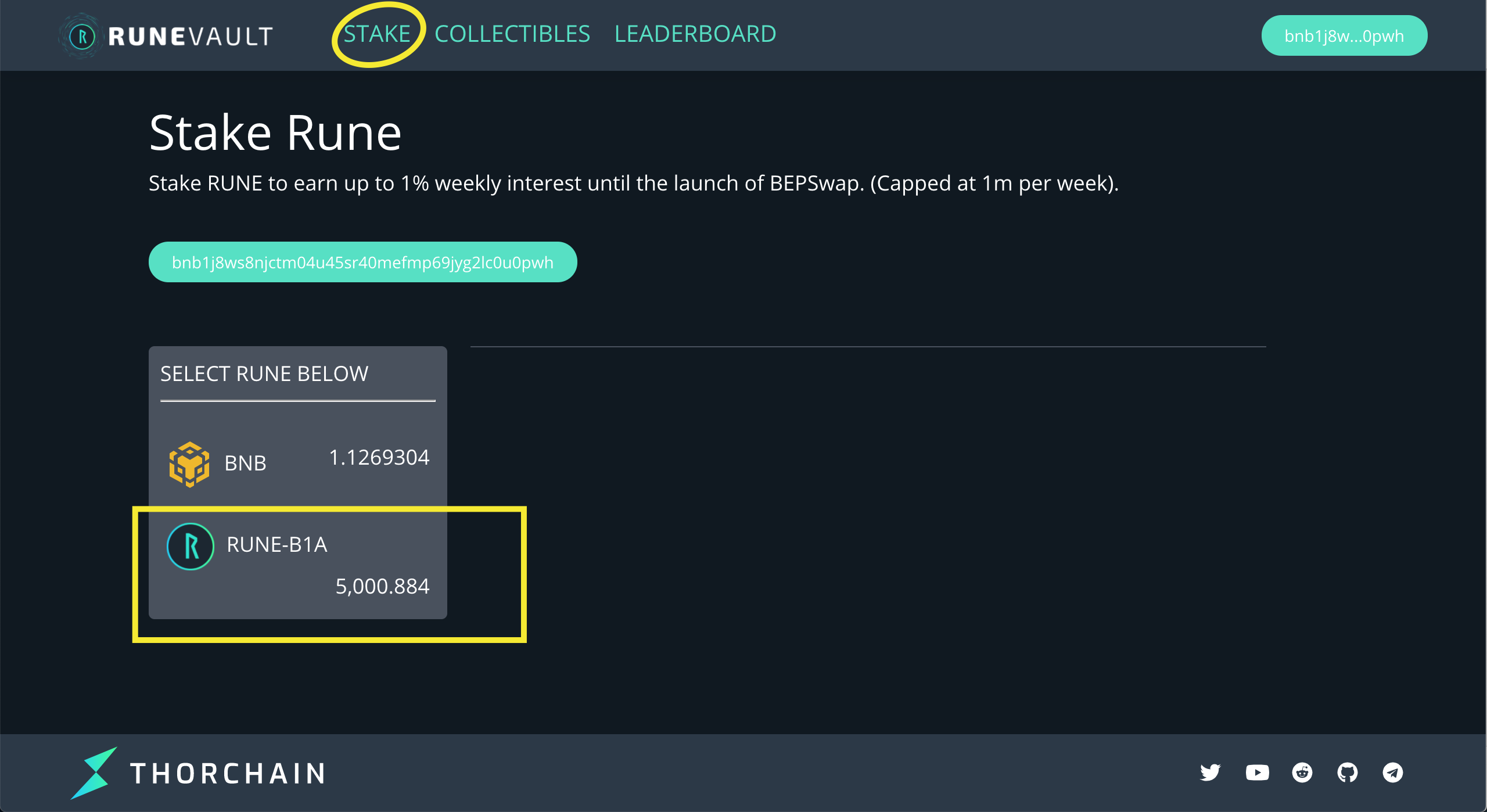Switch to the LEADERBOARD tab

coord(695,34)
